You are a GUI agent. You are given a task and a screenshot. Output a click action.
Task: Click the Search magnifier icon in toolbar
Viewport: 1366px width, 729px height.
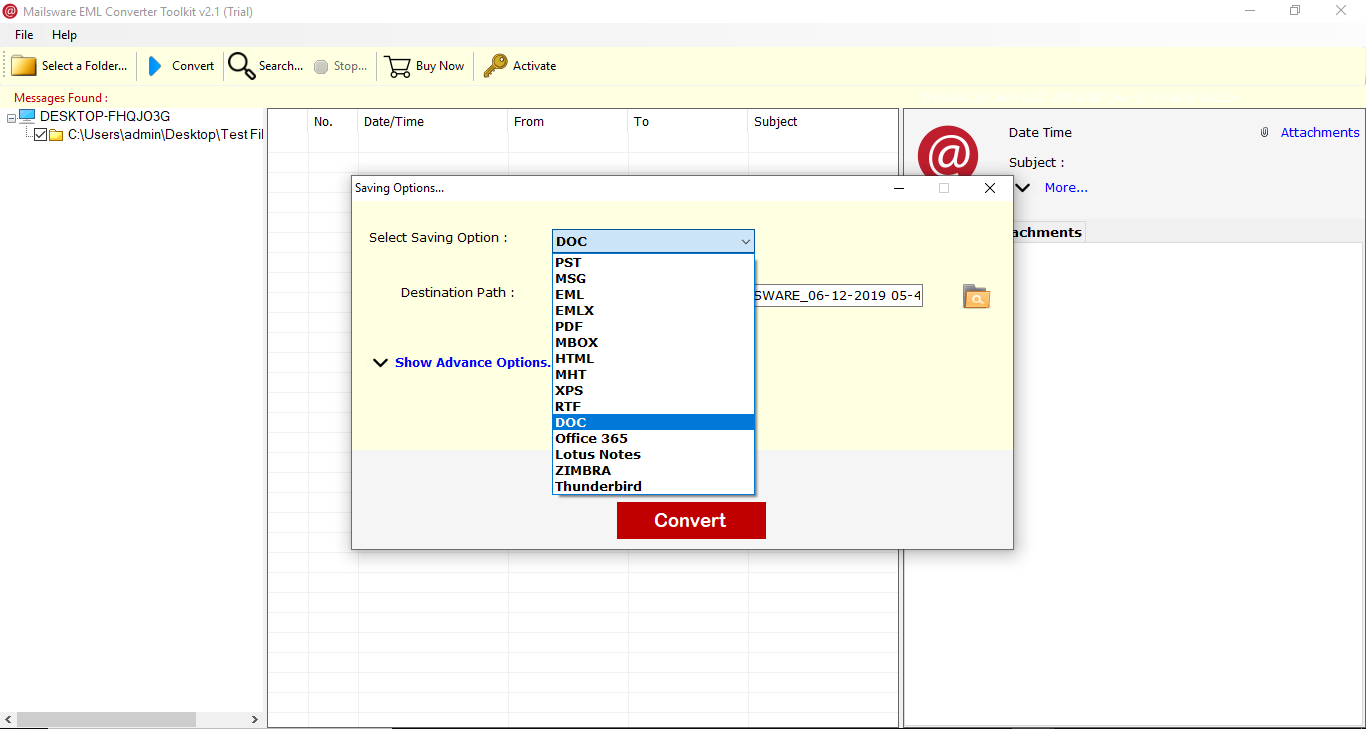tap(241, 66)
